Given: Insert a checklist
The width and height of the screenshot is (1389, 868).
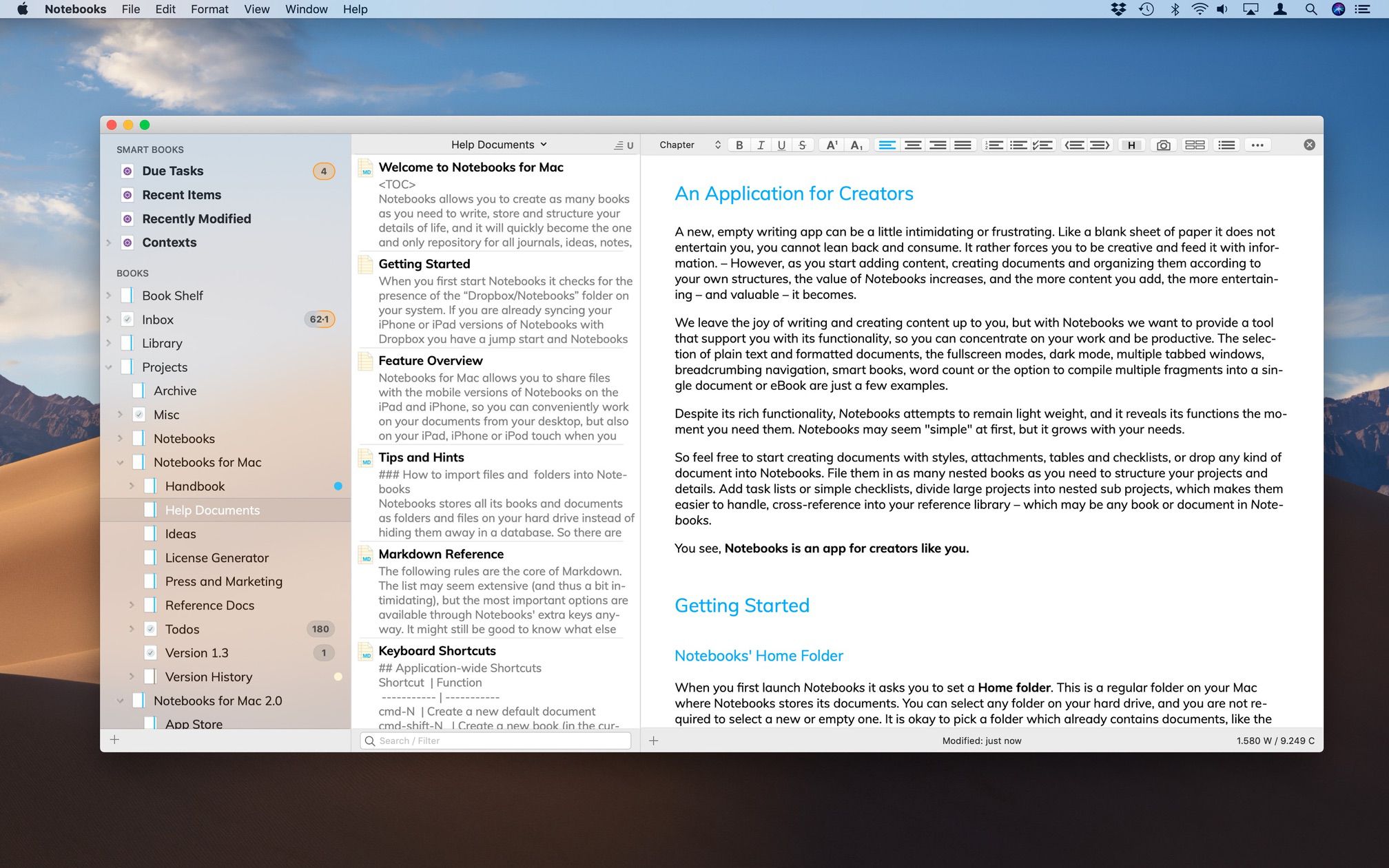Looking at the screenshot, I should (1043, 145).
